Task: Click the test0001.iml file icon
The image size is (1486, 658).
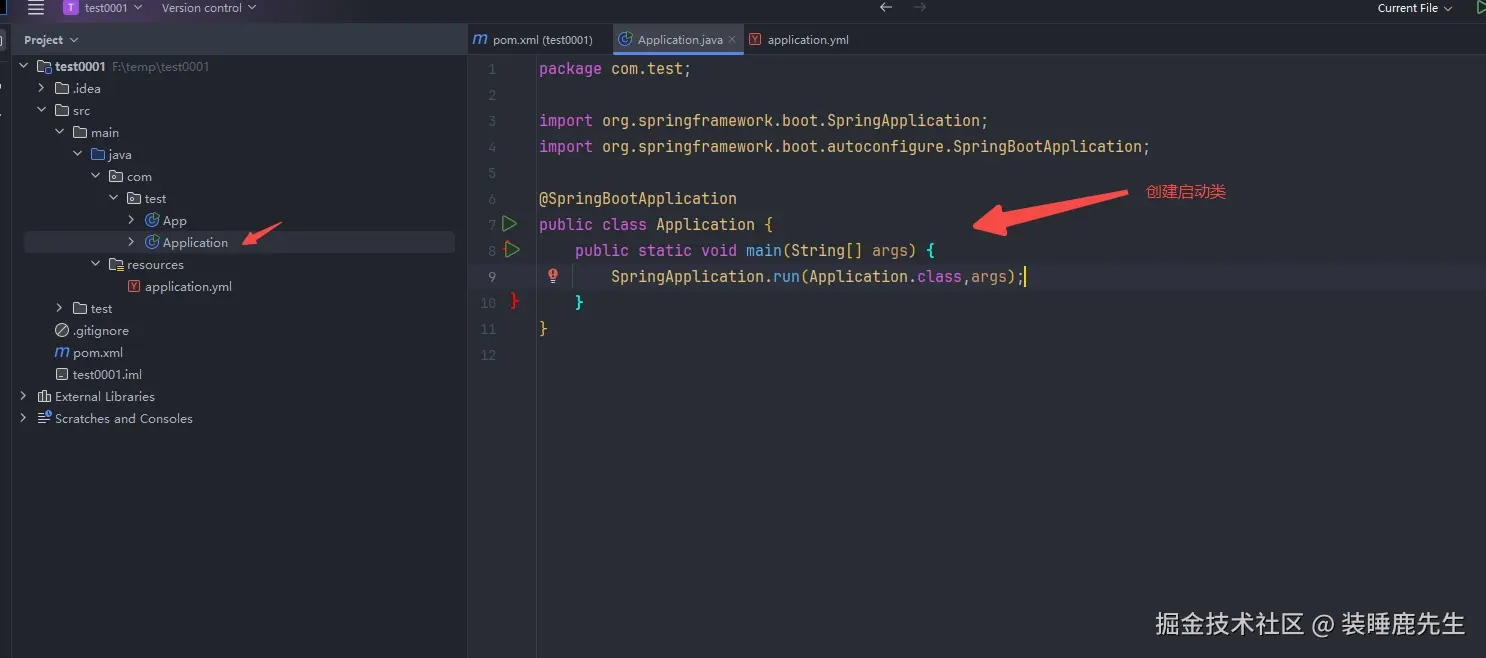Action: pyautogui.click(x=62, y=375)
